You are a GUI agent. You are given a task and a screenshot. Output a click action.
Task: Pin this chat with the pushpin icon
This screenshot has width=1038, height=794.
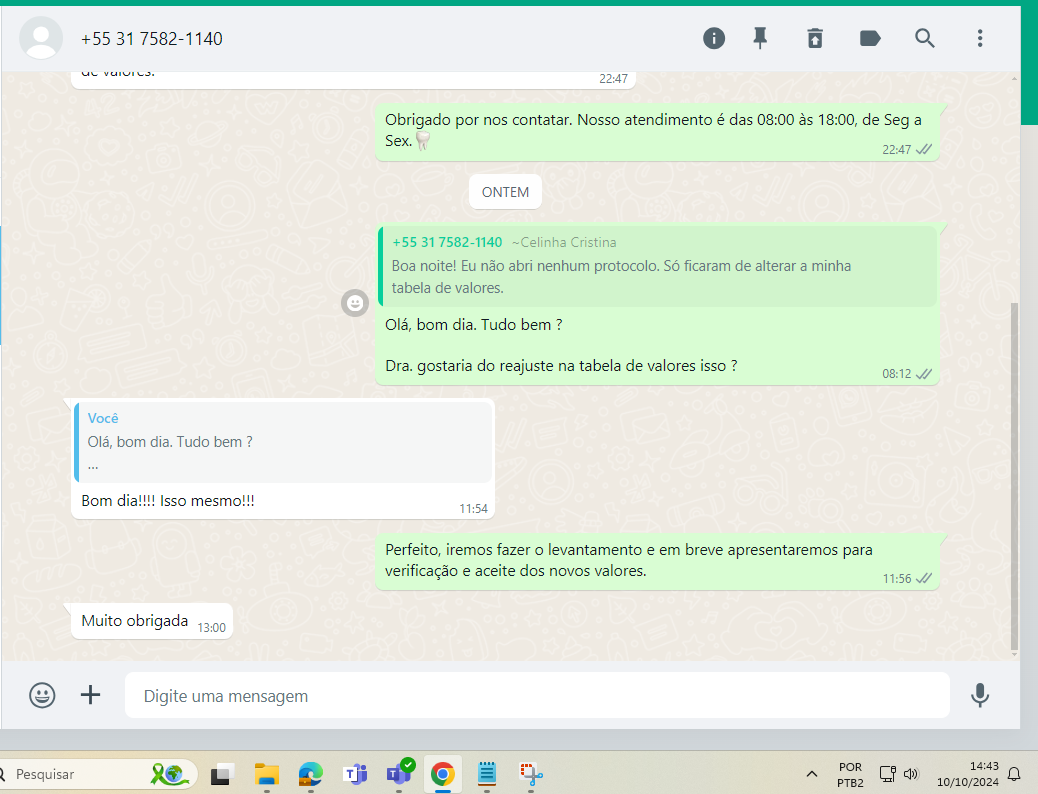(x=760, y=38)
